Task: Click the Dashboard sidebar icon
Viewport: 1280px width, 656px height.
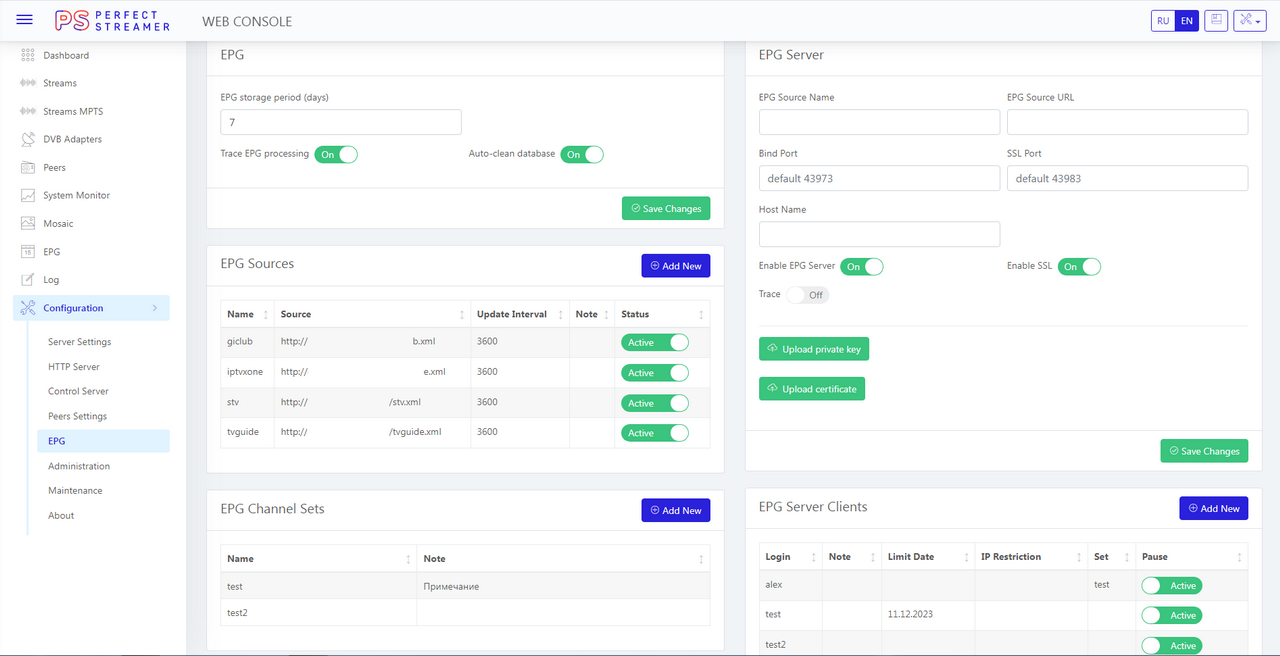Action: [28, 55]
